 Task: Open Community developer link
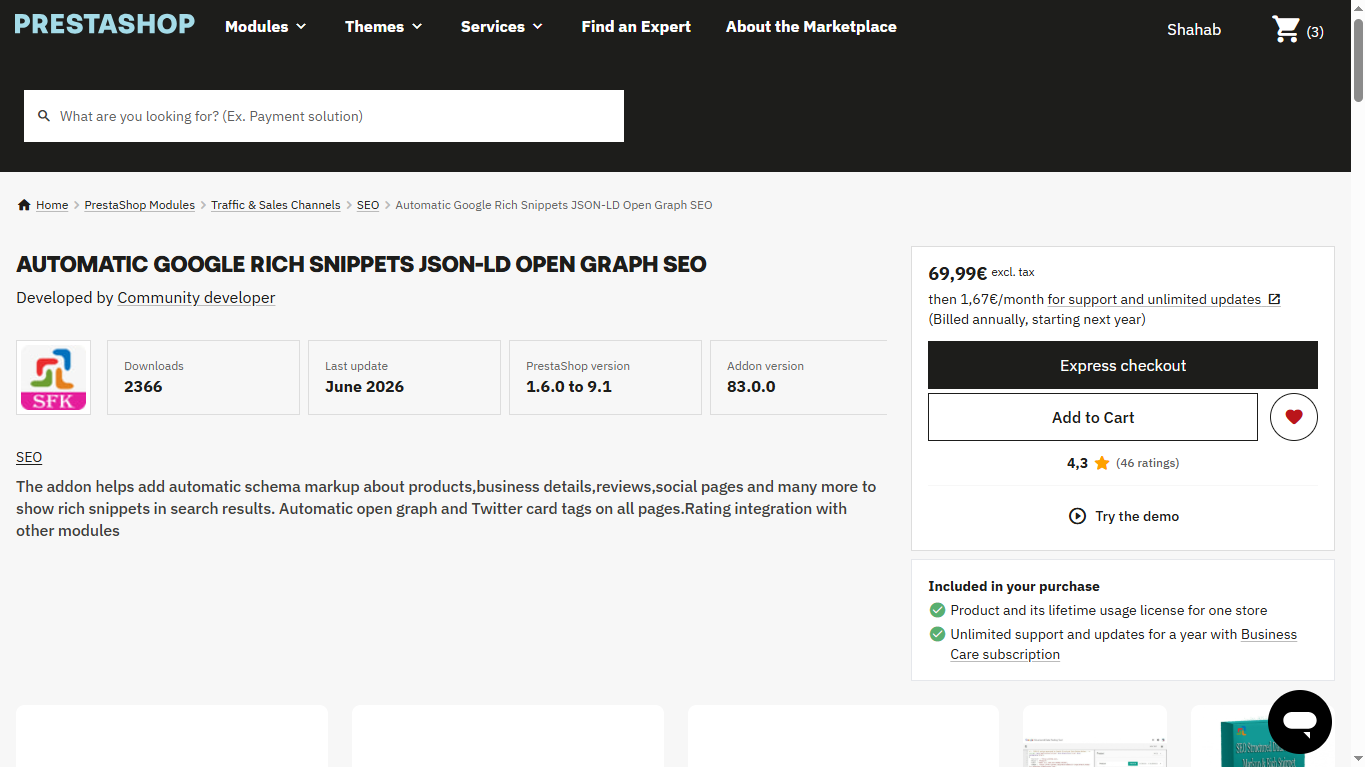pos(196,298)
